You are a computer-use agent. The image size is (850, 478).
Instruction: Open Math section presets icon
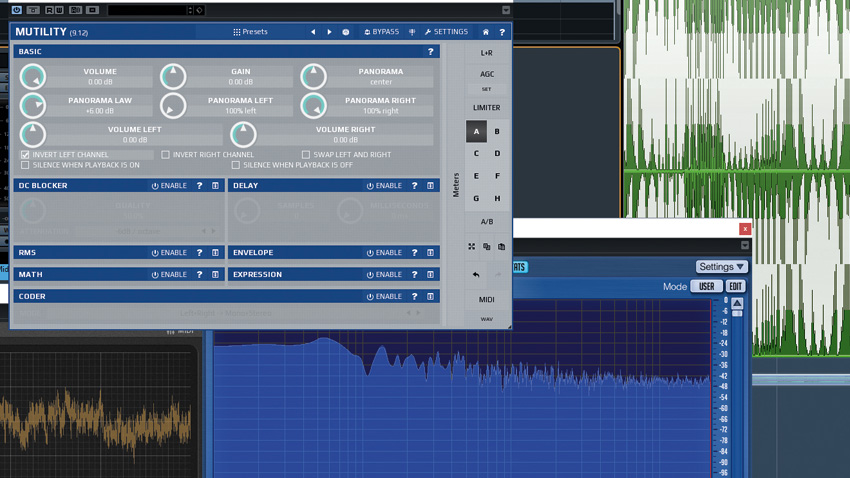pos(215,274)
